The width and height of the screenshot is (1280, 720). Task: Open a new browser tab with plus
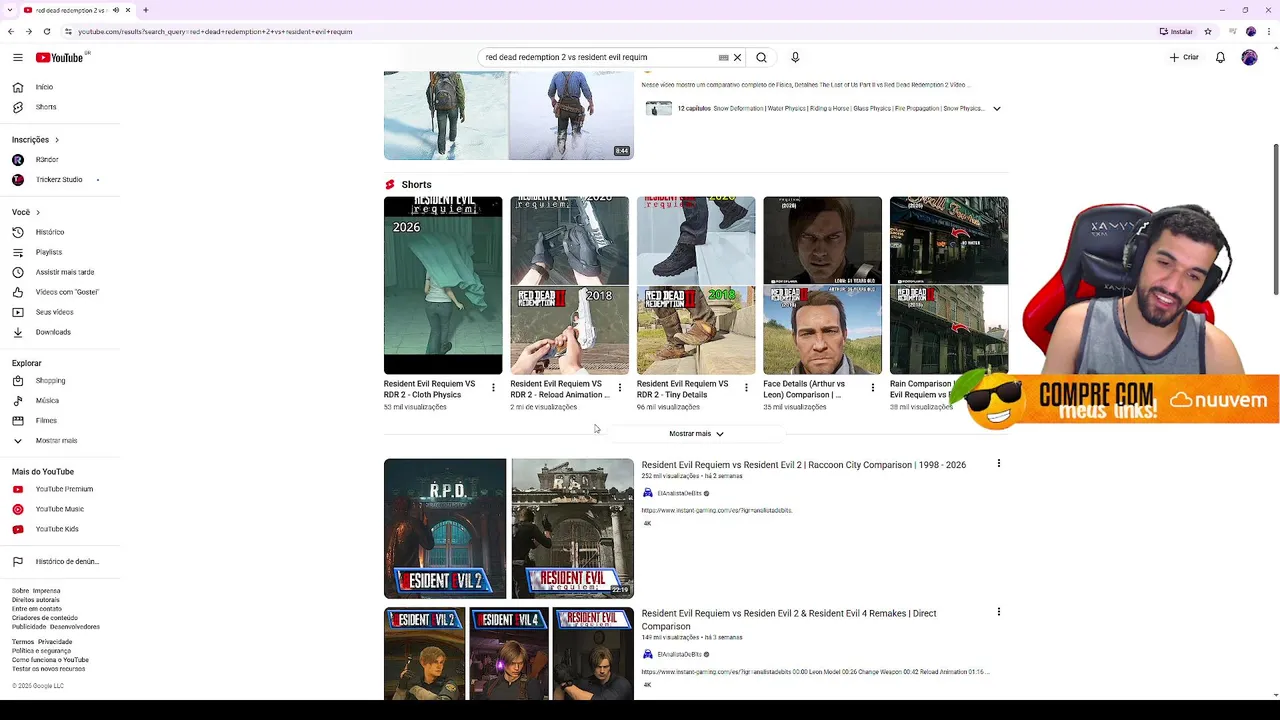point(146,10)
